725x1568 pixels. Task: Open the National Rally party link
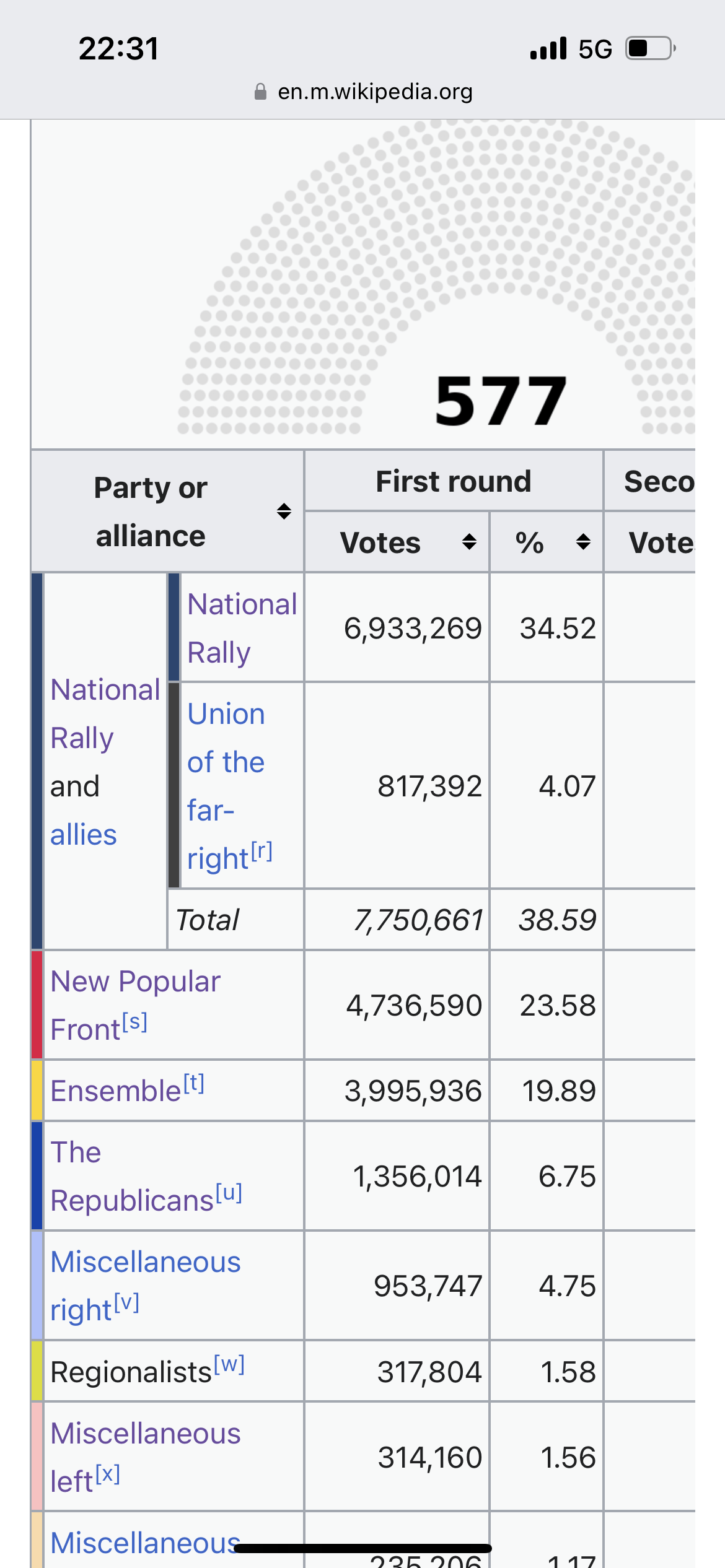click(242, 627)
